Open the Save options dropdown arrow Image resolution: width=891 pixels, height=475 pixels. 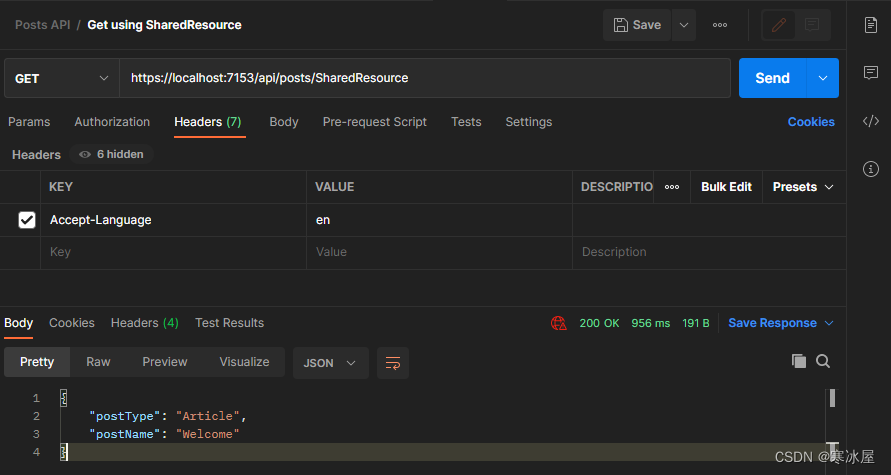[684, 25]
